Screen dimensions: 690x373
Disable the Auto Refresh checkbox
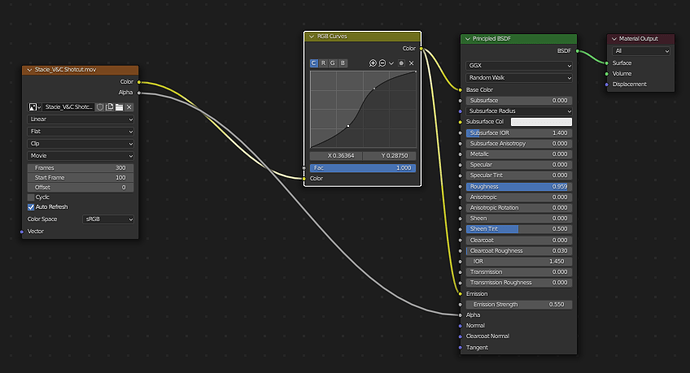[31, 207]
